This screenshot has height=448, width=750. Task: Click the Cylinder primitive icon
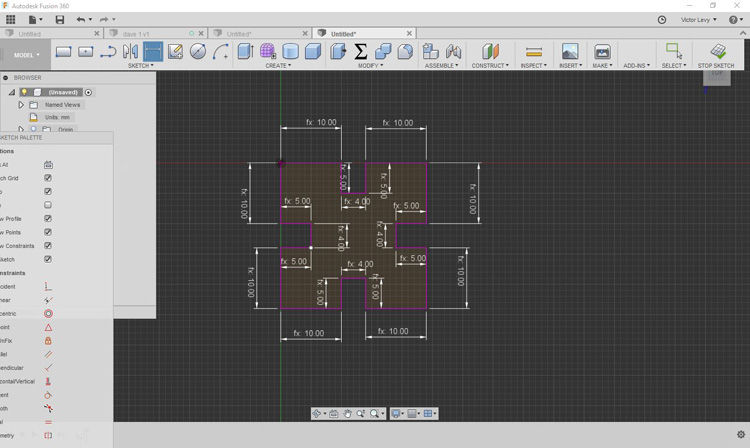point(290,51)
